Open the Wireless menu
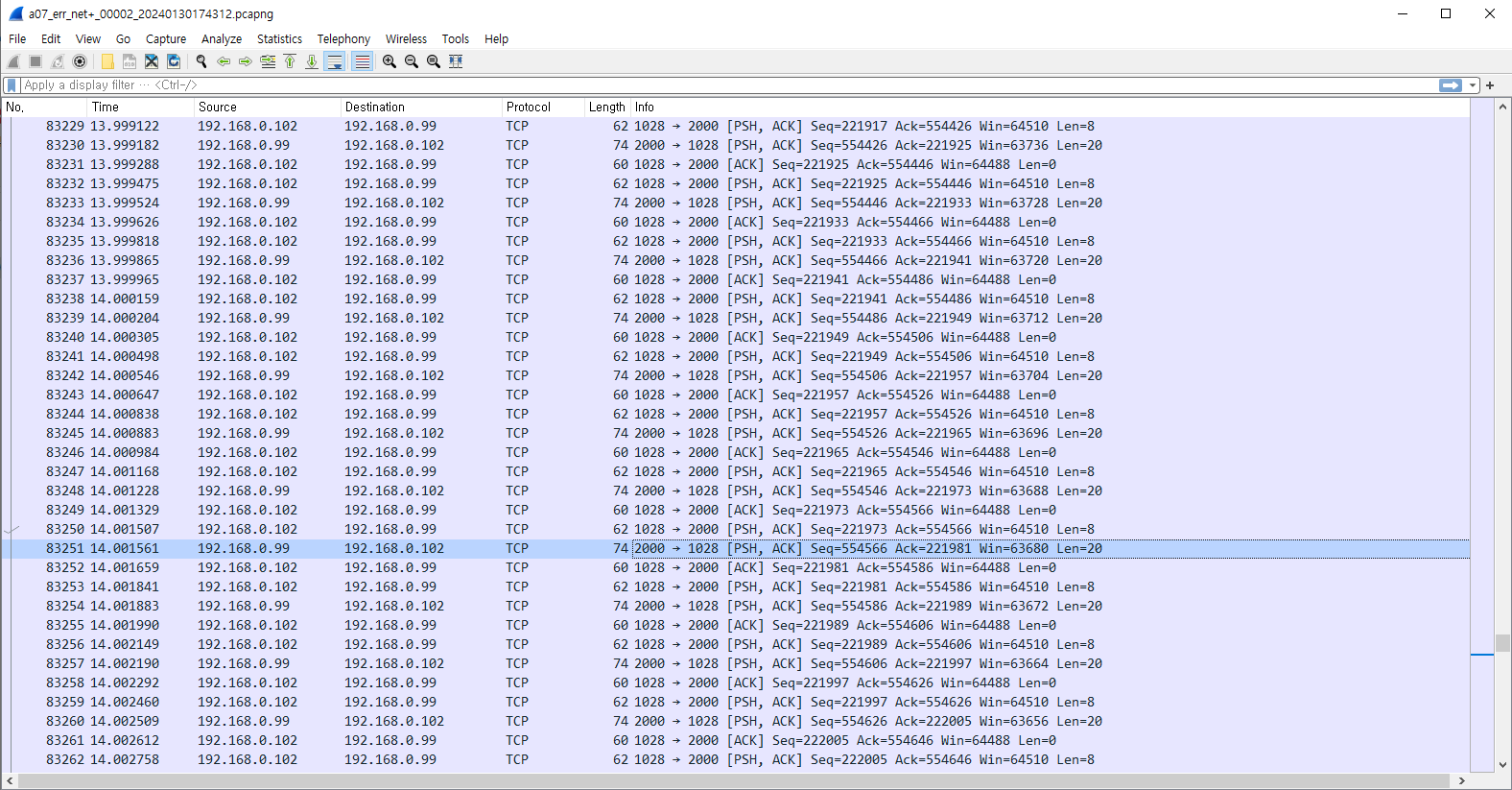Viewport: 1512px width, 790px height. [x=406, y=39]
